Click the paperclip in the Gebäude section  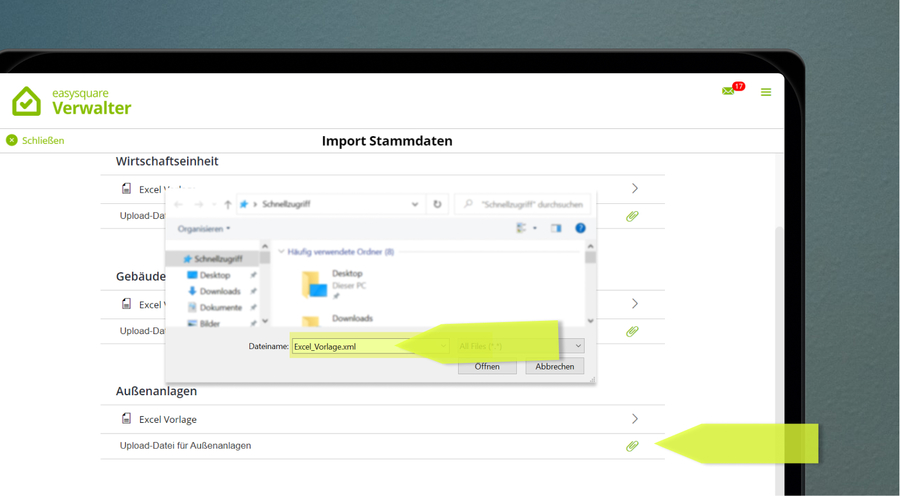632,331
